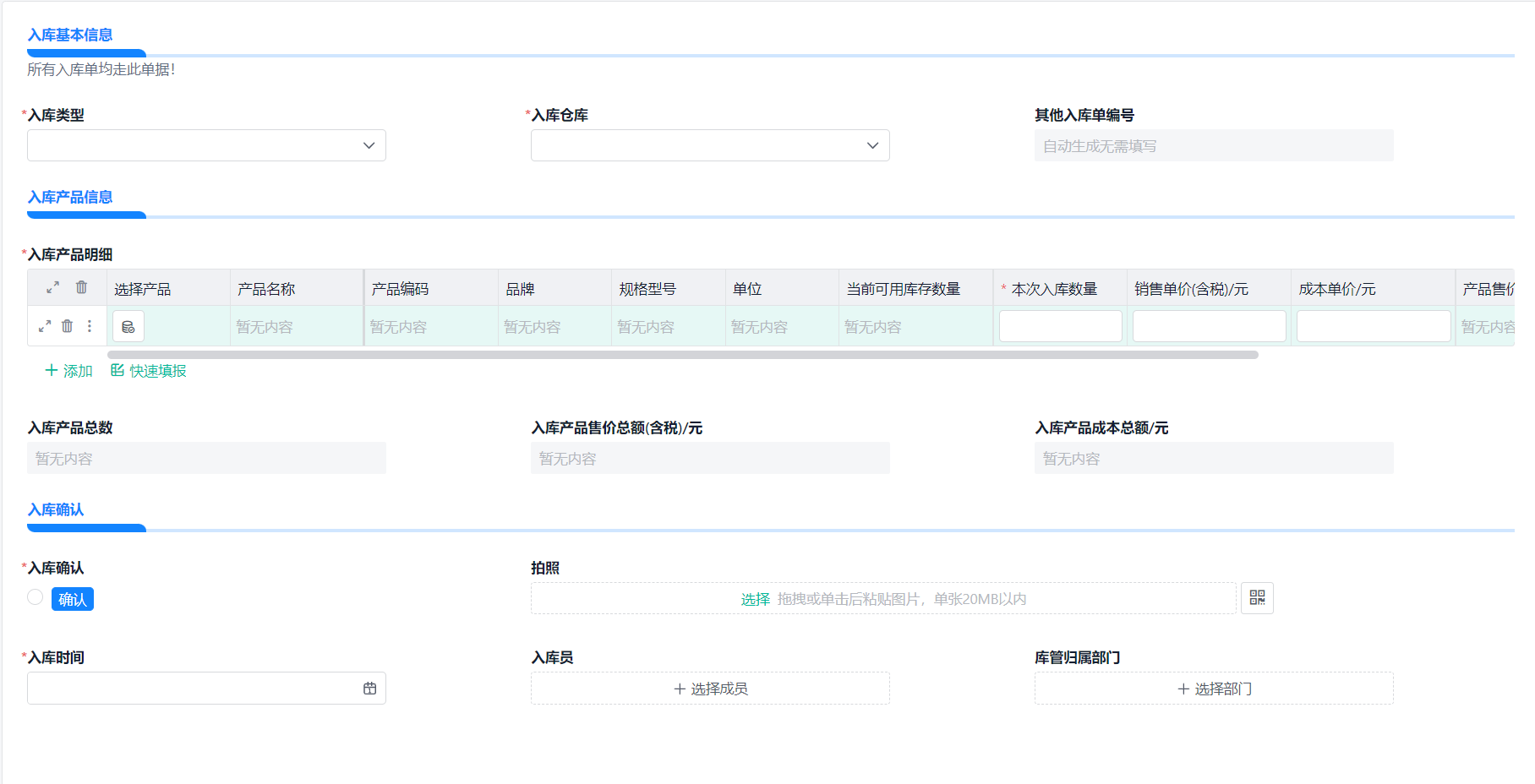Click the QR code scan icon
The height and width of the screenshot is (784, 1535).
pyautogui.click(x=1257, y=598)
